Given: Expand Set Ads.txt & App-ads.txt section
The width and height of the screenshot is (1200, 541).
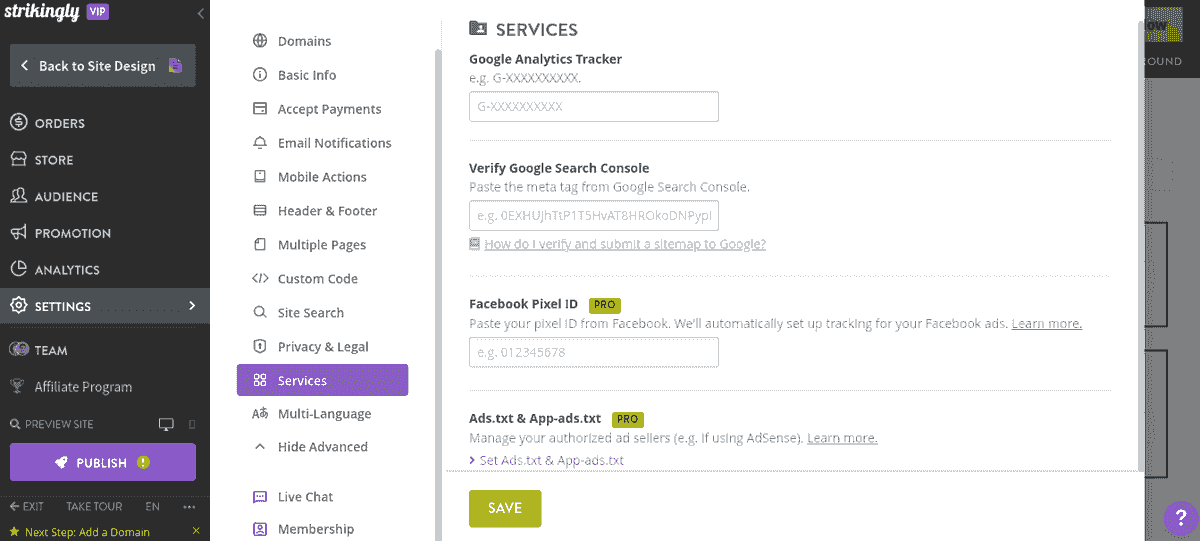Looking at the screenshot, I should tap(546, 461).
